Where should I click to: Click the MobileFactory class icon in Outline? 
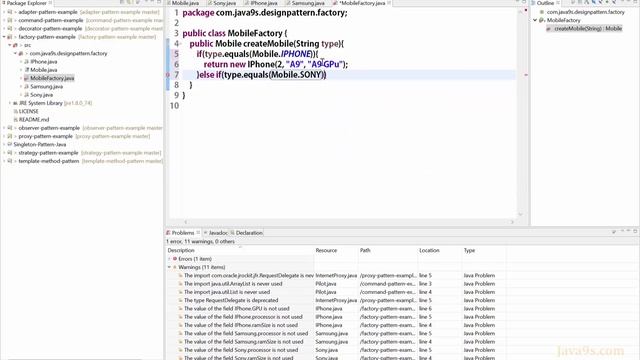click(542, 20)
